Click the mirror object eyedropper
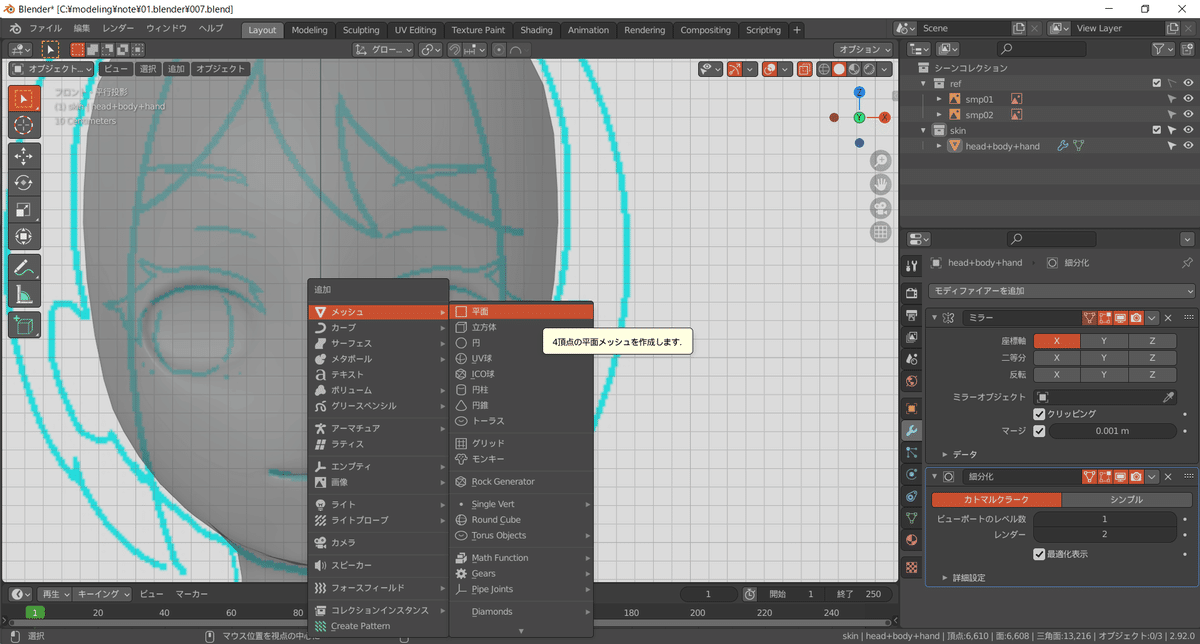1200x644 pixels. tap(1168, 397)
